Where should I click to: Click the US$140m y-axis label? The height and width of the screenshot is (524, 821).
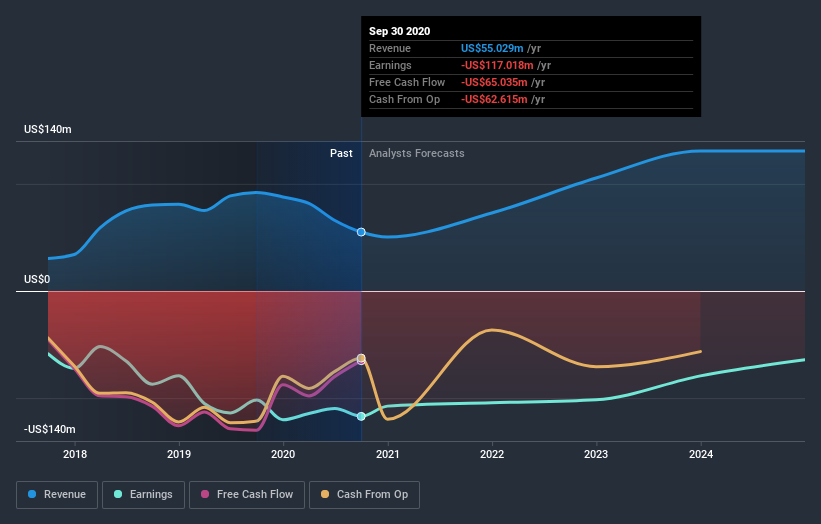point(48,129)
